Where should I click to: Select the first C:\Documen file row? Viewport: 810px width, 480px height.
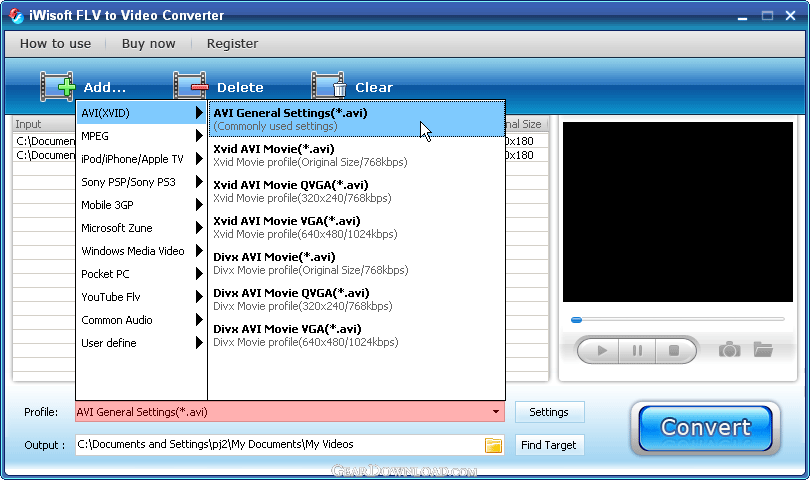click(44, 141)
